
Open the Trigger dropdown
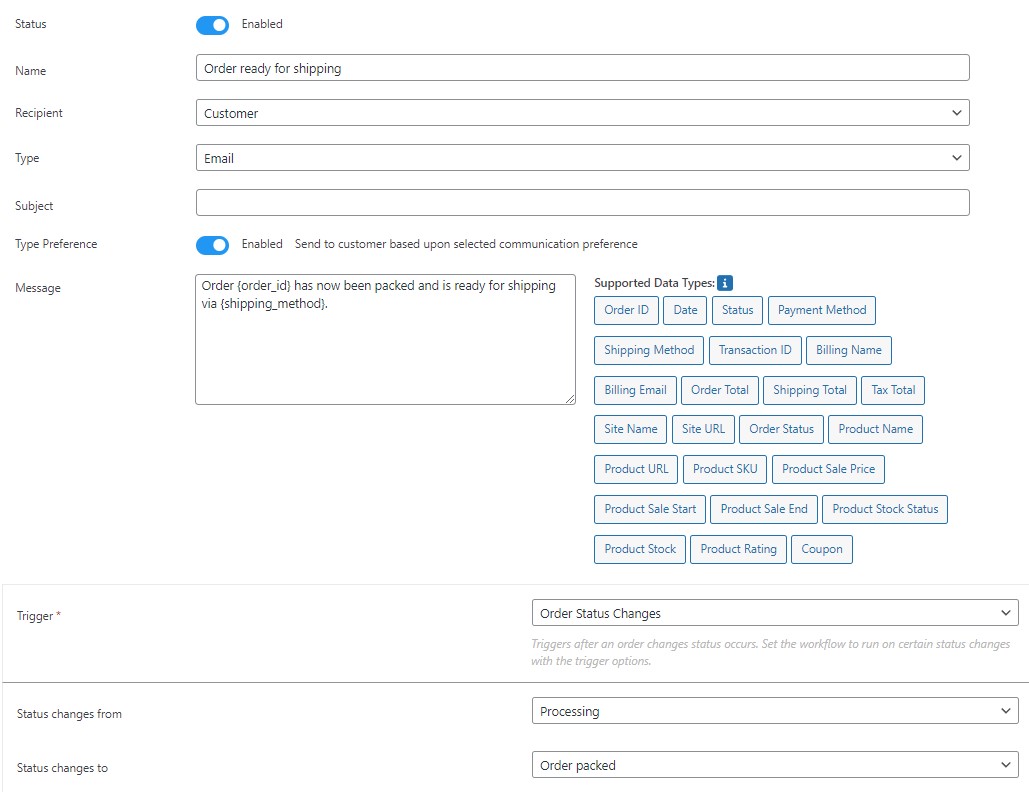[775, 612]
